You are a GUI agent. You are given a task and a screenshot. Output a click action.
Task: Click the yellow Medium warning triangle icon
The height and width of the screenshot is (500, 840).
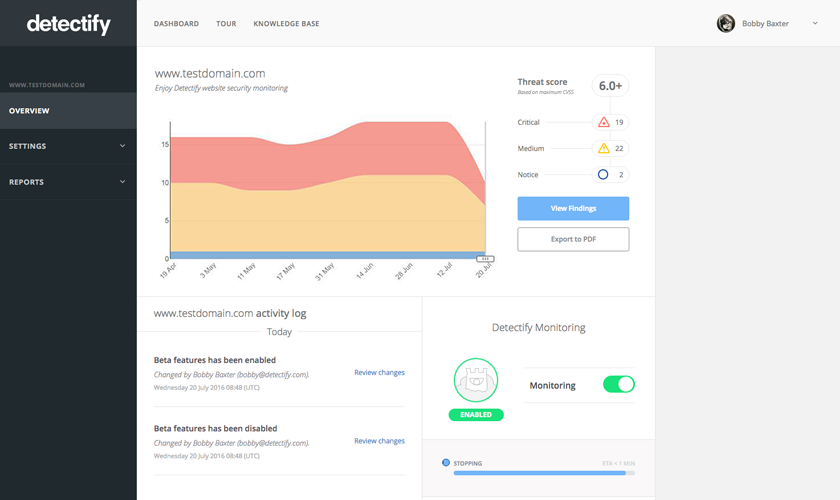(604, 148)
